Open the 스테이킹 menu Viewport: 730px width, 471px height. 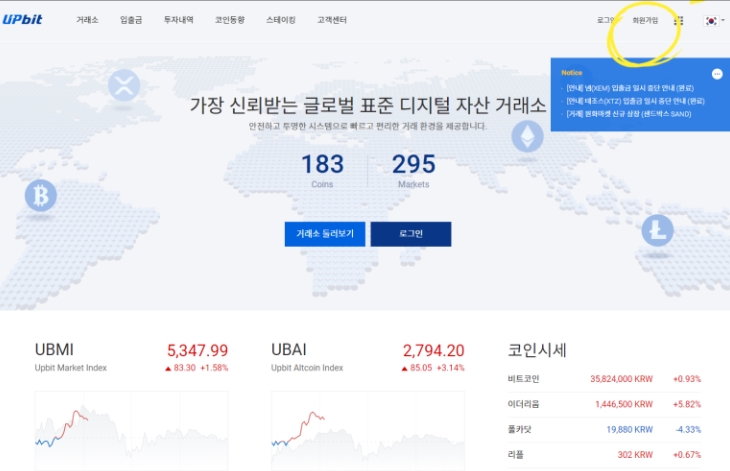(x=281, y=20)
